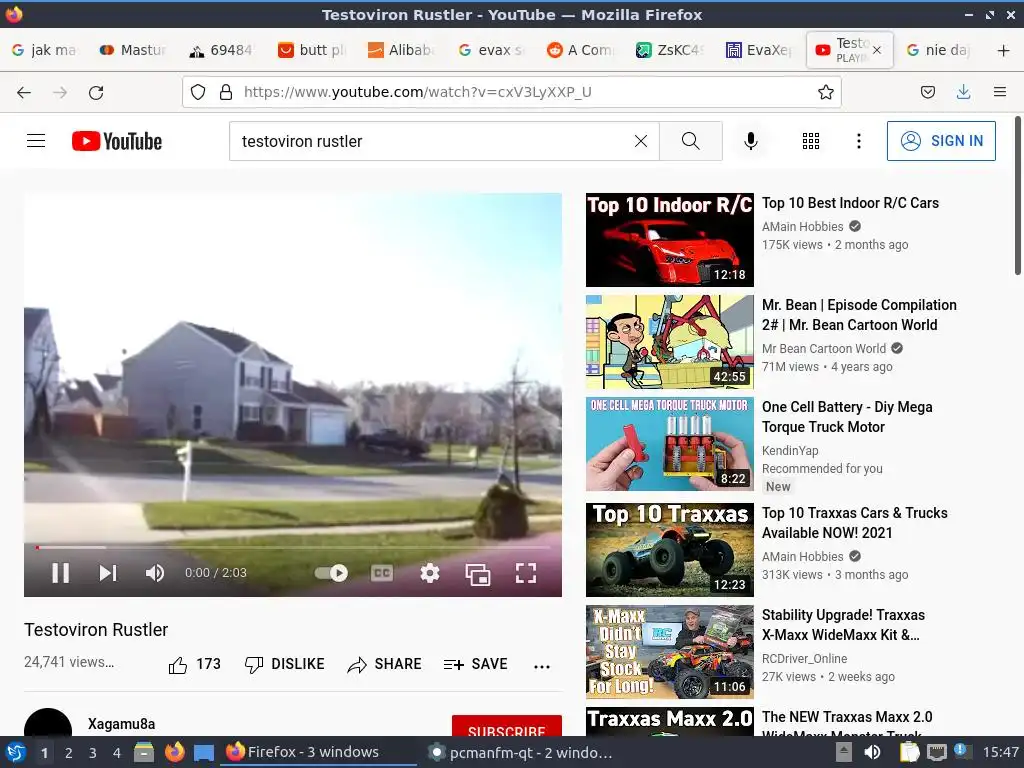Open One Cell Battery Diy video thumbnail
This screenshot has height=768, width=1024.
[x=669, y=444]
